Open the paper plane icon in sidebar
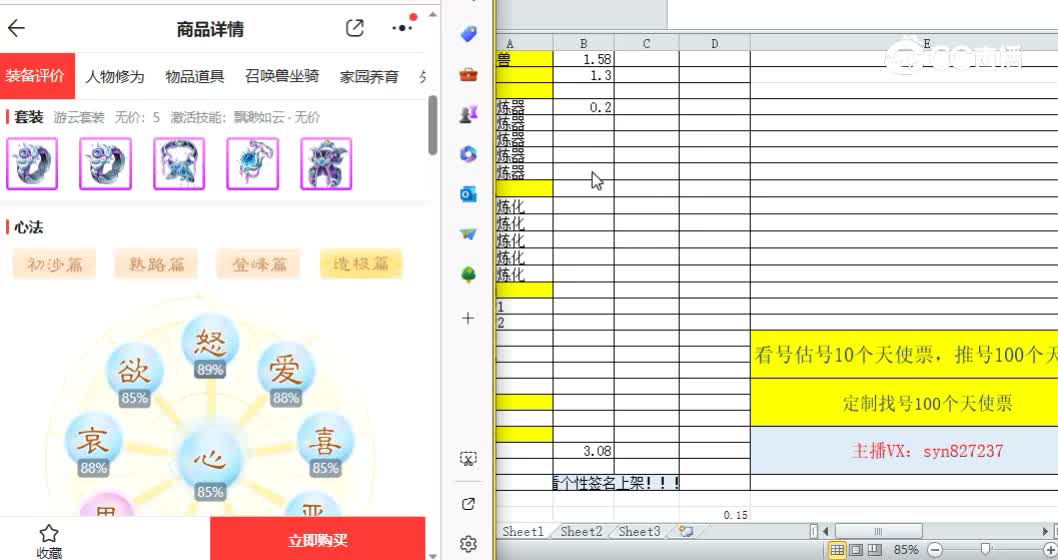Screen dimensions: 1058x560 [468, 234]
